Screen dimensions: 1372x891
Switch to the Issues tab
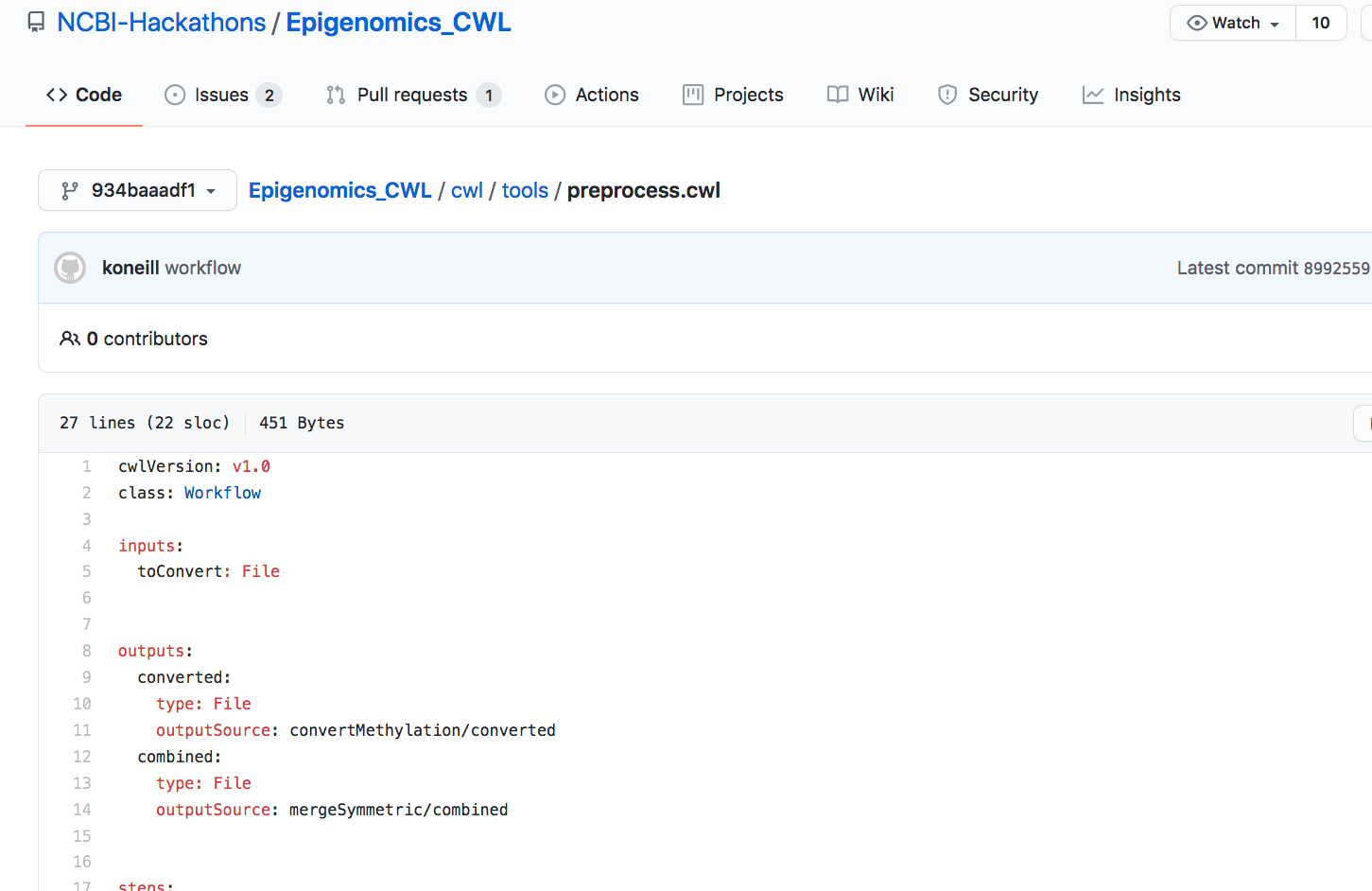pyautogui.click(x=223, y=95)
